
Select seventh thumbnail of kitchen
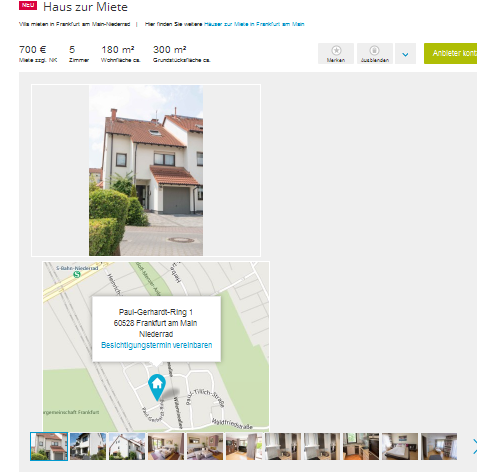point(283,447)
